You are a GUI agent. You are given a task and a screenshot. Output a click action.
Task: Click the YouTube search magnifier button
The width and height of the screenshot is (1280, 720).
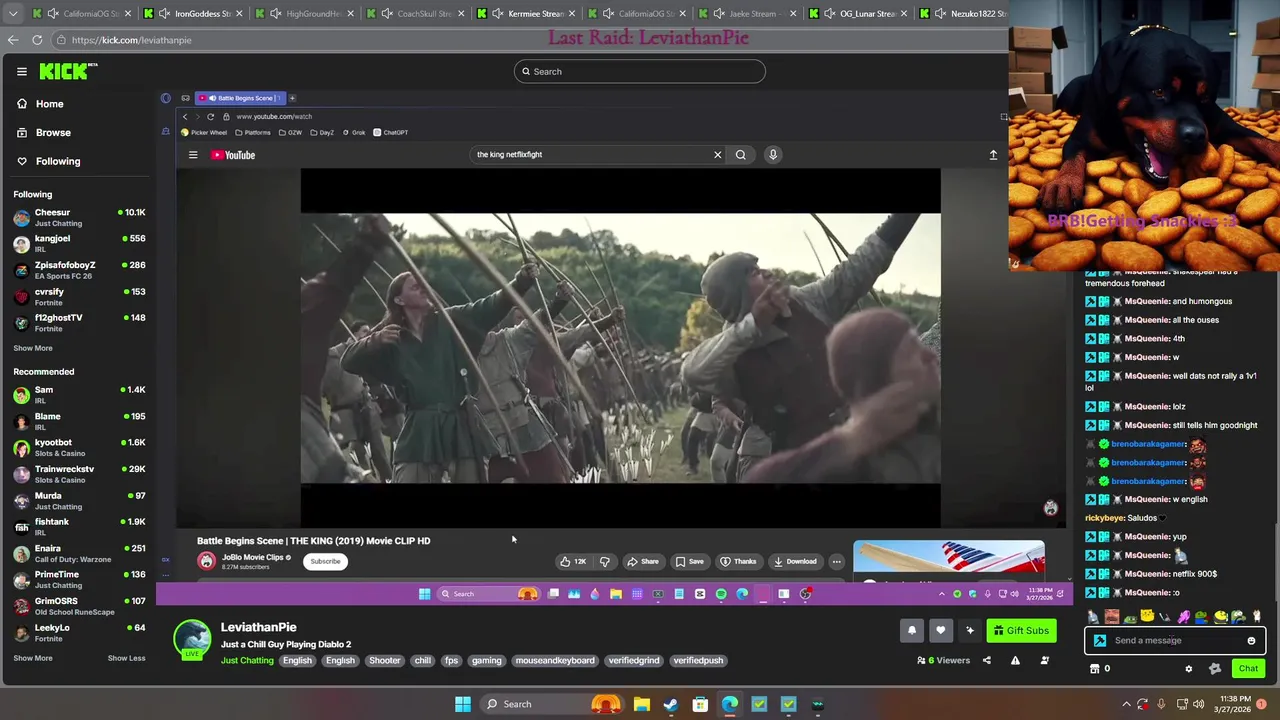741,154
